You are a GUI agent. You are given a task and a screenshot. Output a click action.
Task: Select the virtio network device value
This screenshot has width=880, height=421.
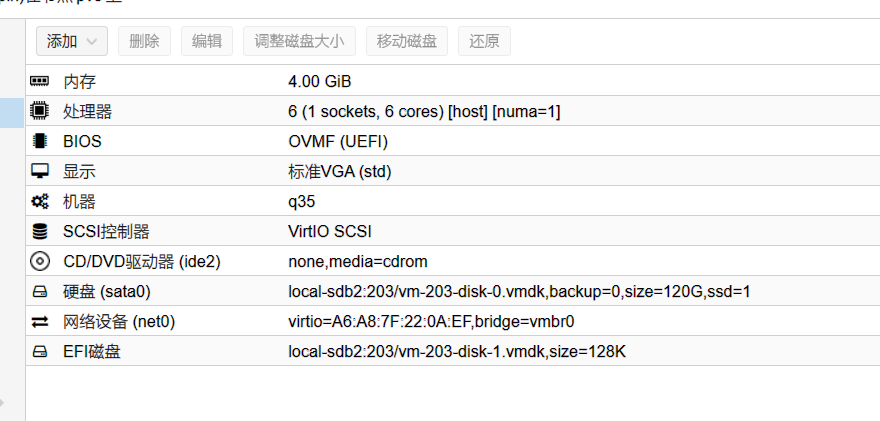[431, 321]
